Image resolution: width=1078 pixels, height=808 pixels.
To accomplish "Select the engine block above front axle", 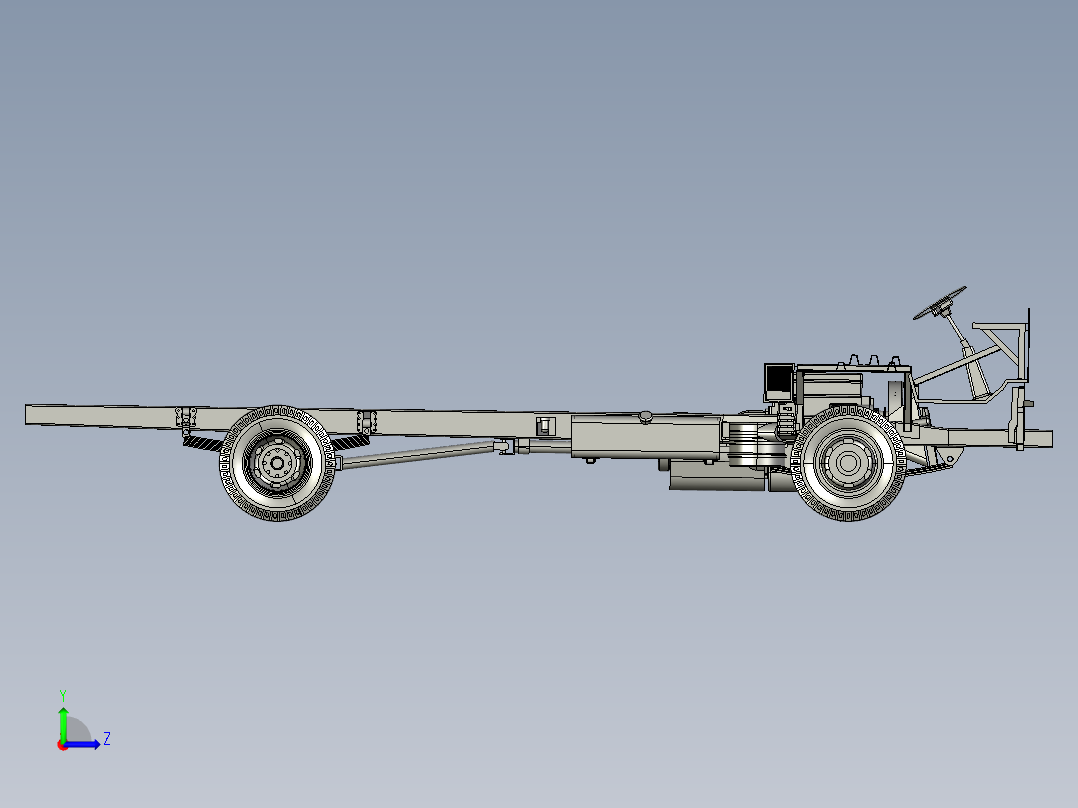I will (x=833, y=390).
